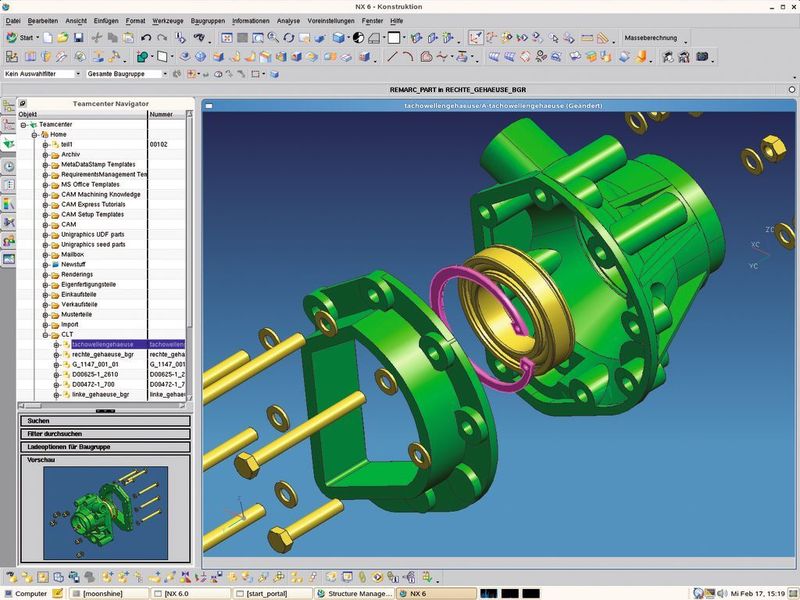This screenshot has height=600, width=800.
Task: Expand Ladeoptionen für Baugruppe panel
Action: click(105, 447)
